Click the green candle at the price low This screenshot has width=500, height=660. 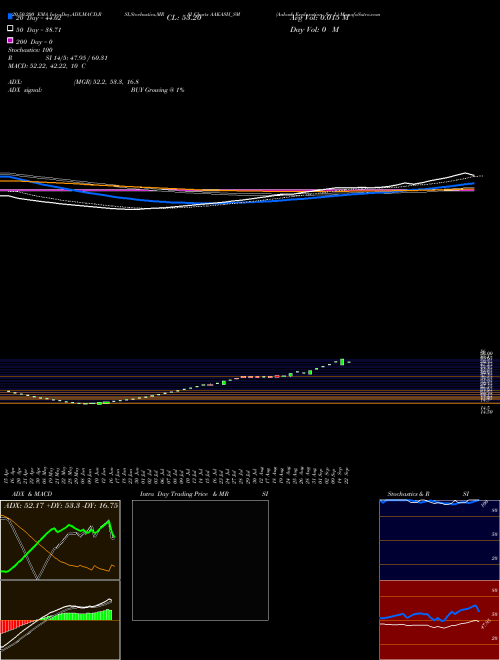click(100, 403)
